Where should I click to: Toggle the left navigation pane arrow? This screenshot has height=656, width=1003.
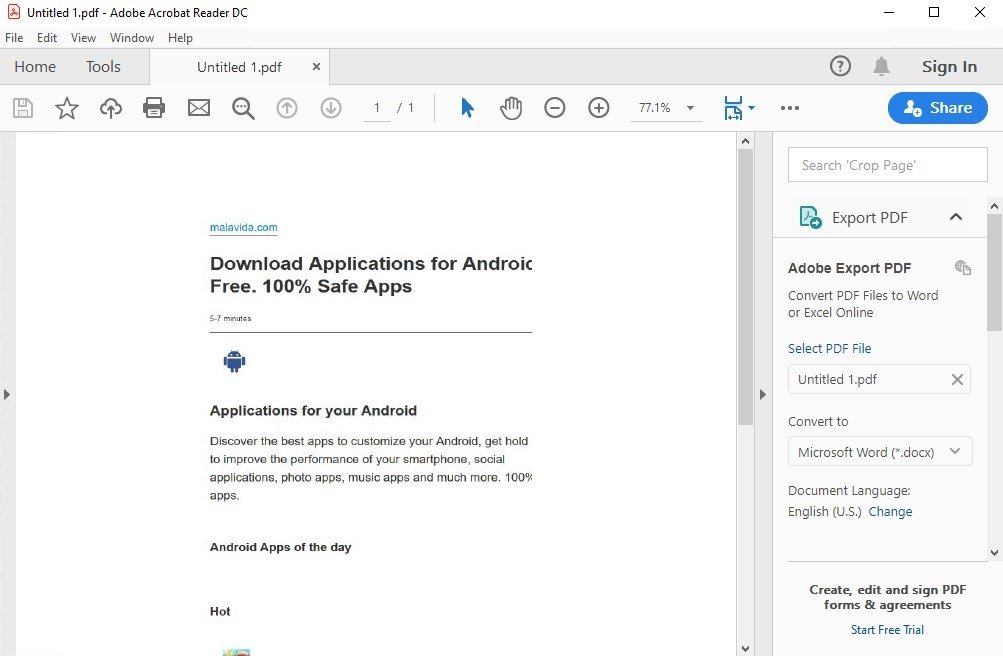[x=8, y=394]
